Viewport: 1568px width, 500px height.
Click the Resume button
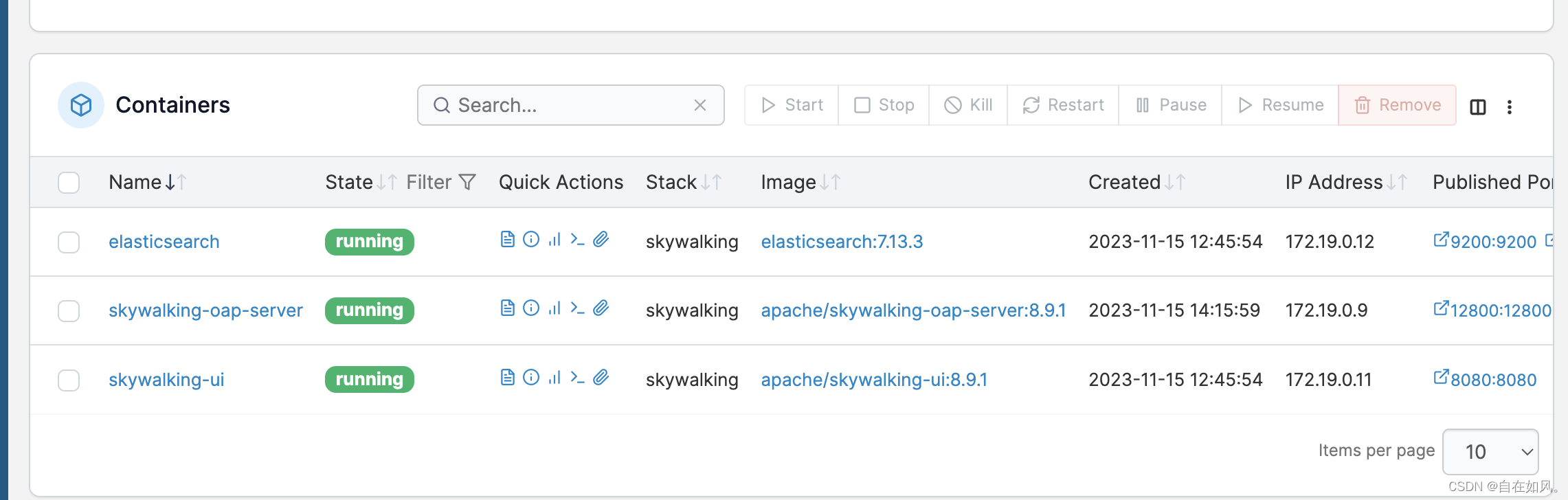coord(1280,105)
